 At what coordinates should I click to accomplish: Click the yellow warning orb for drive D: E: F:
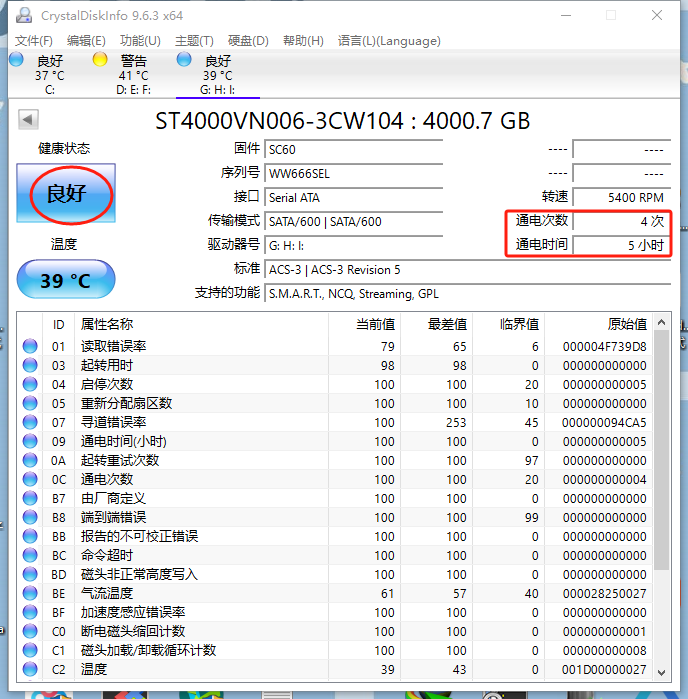point(100,59)
